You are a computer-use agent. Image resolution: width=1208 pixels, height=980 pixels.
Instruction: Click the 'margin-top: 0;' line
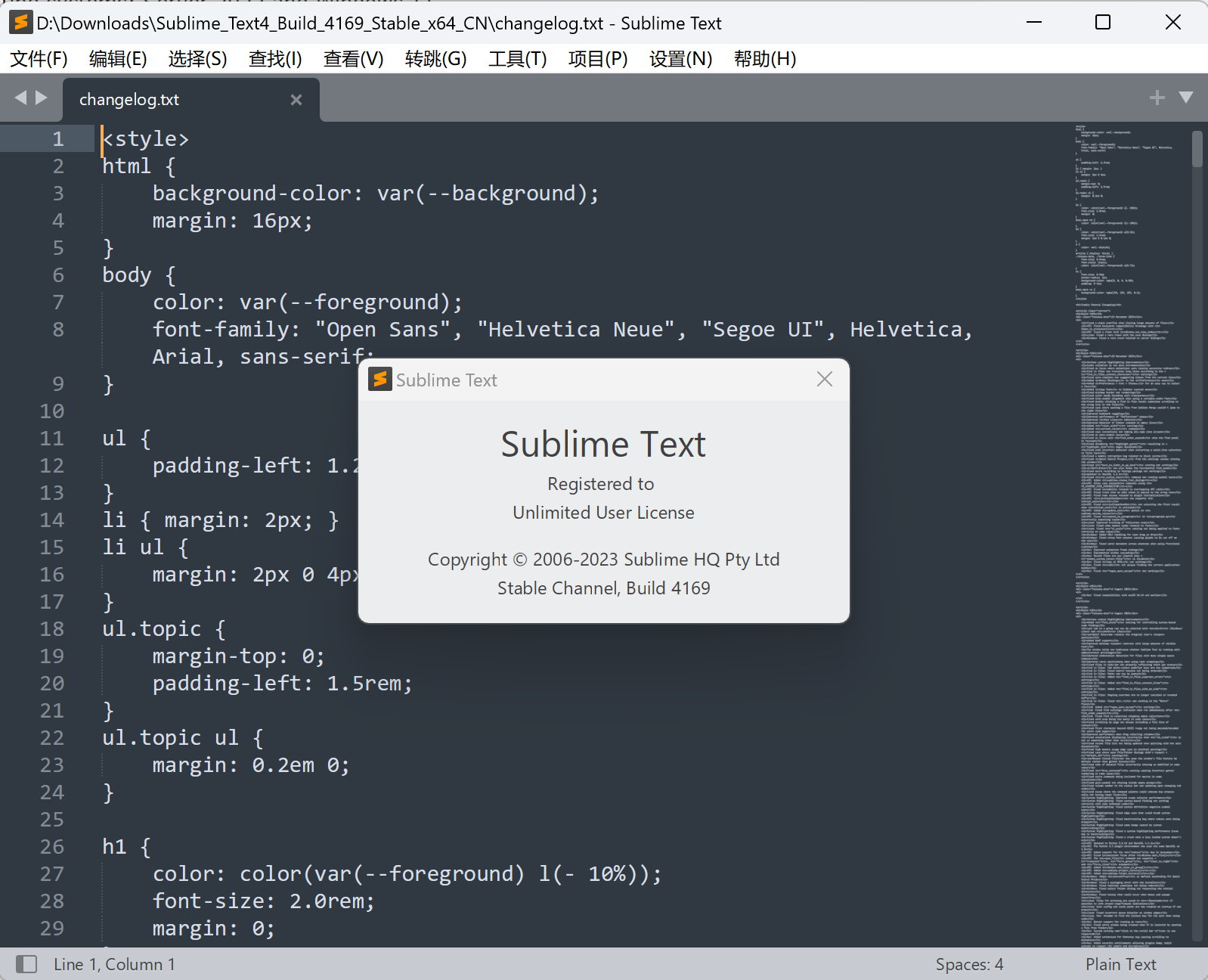[239, 656]
